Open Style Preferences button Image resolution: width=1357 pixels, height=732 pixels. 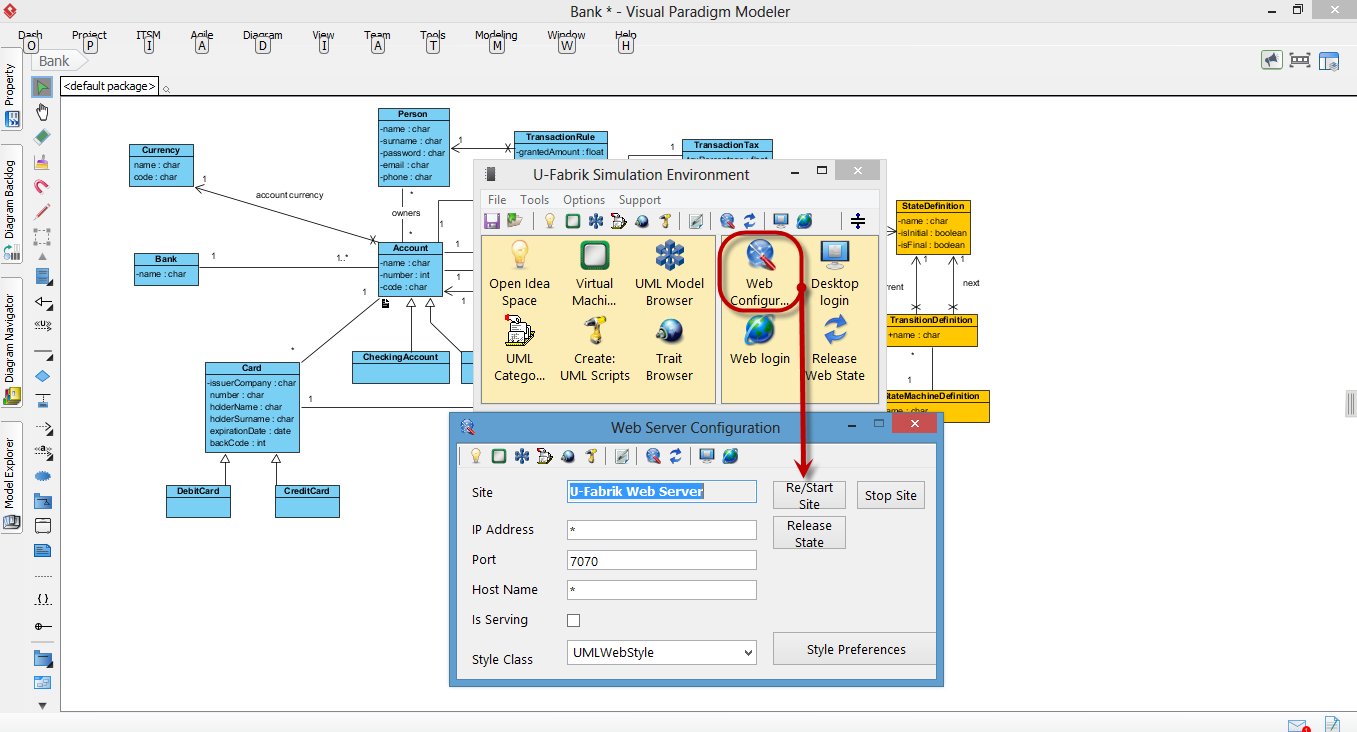click(x=856, y=649)
